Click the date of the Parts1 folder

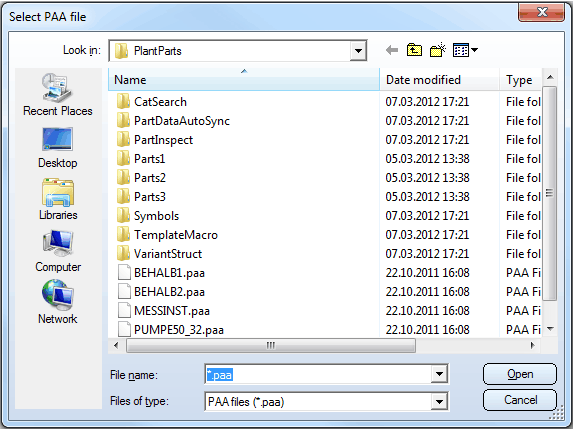click(x=427, y=159)
